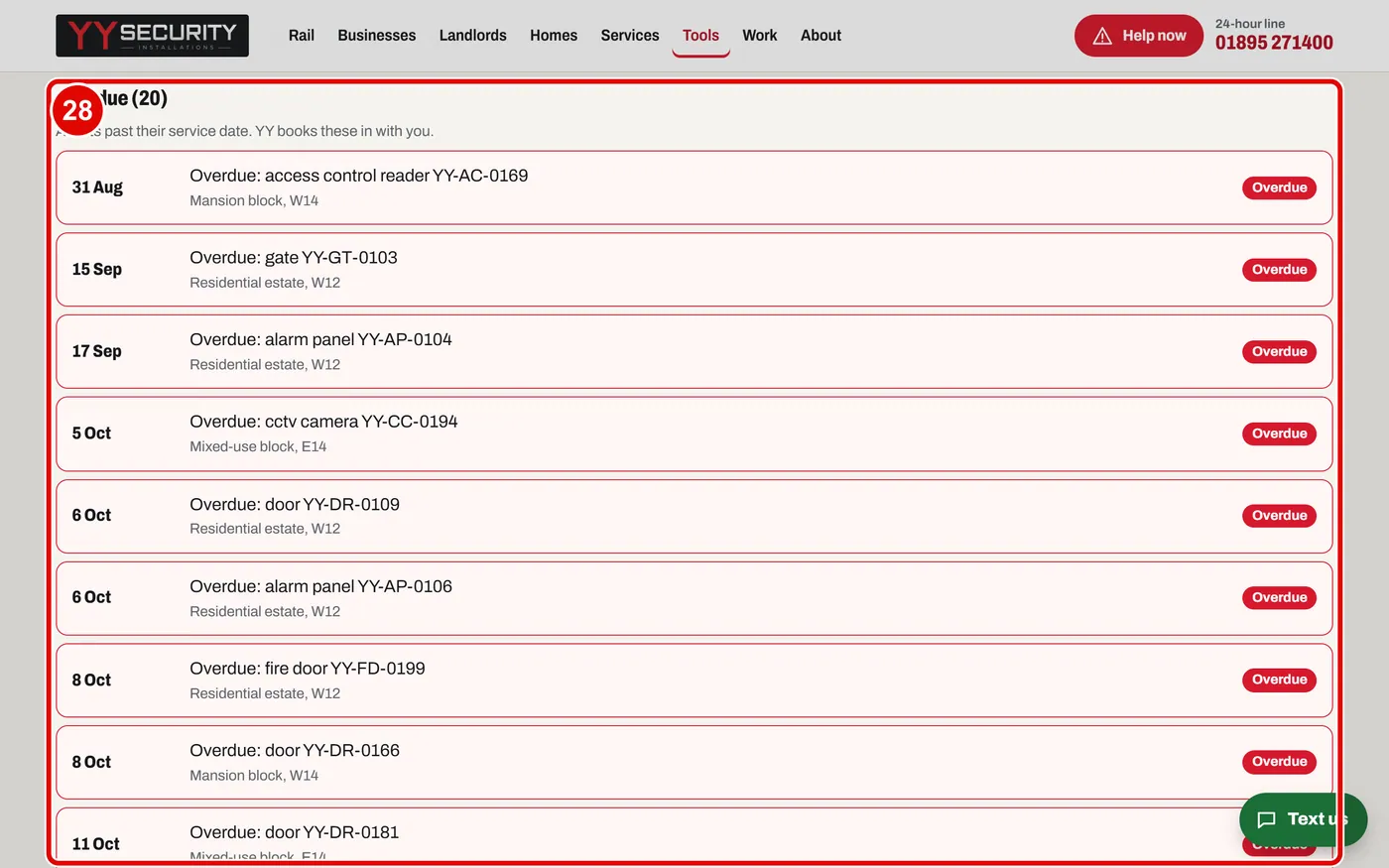Image resolution: width=1389 pixels, height=868 pixels.
Task: Call the 01895 271400 phone link
Action: coord(1274,43)
